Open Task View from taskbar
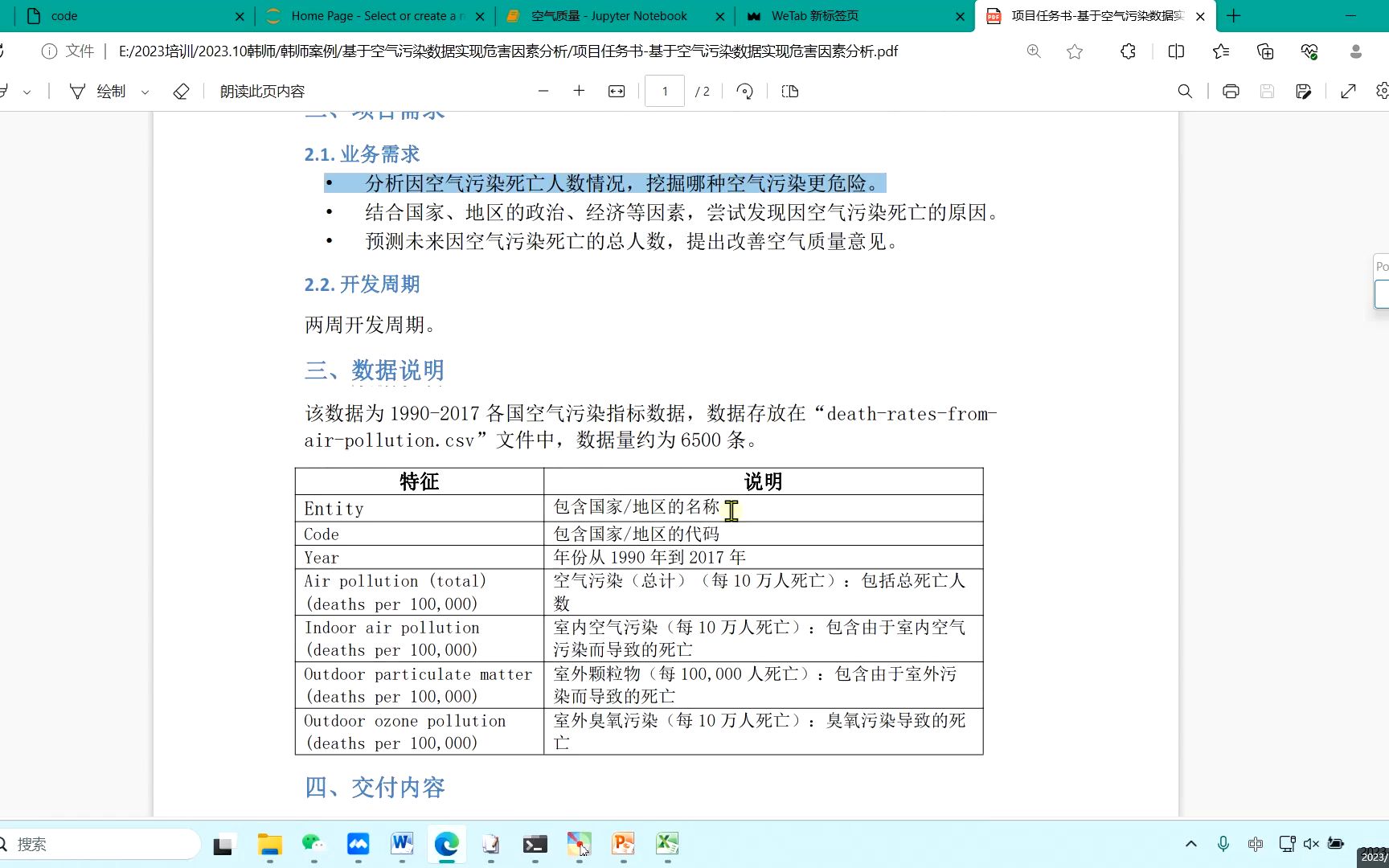The width and height of the screenshot is (1389, 868). 223,845
